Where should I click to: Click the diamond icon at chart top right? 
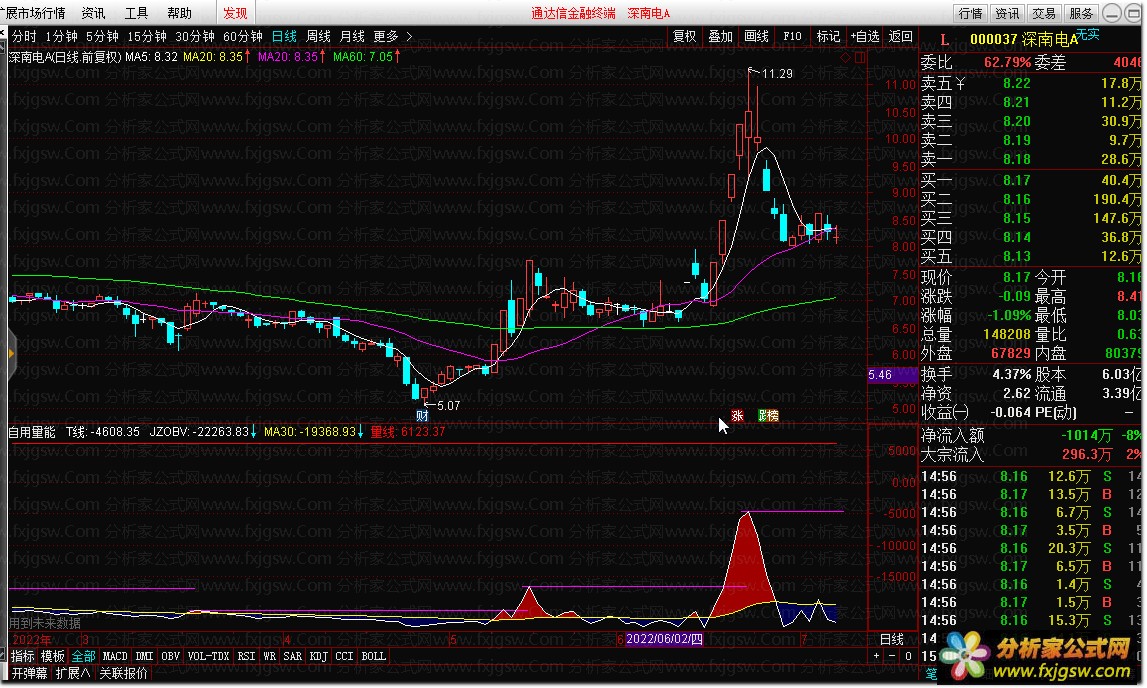click(x=846, y=57)
